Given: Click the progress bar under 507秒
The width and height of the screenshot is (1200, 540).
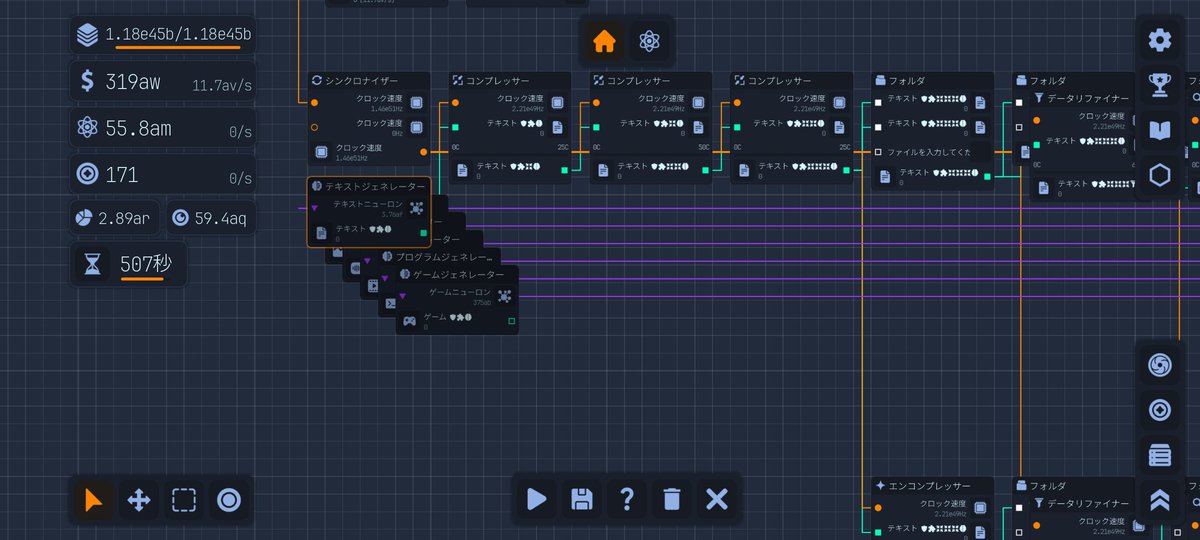Looking at the screenshot, I should 142,278.
